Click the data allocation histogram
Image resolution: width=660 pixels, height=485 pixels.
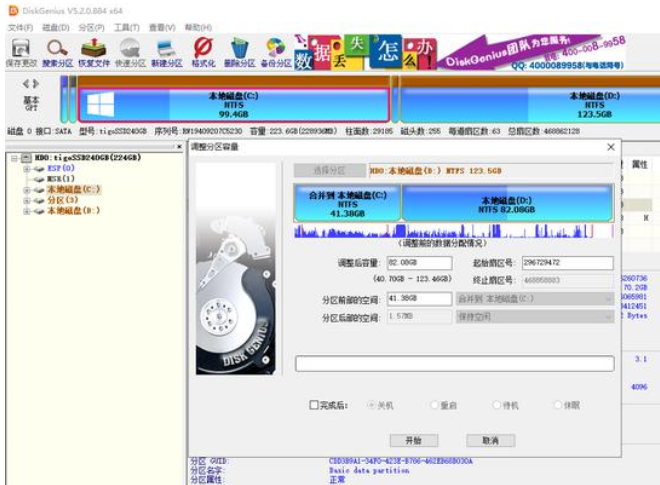tap(453, 231)
